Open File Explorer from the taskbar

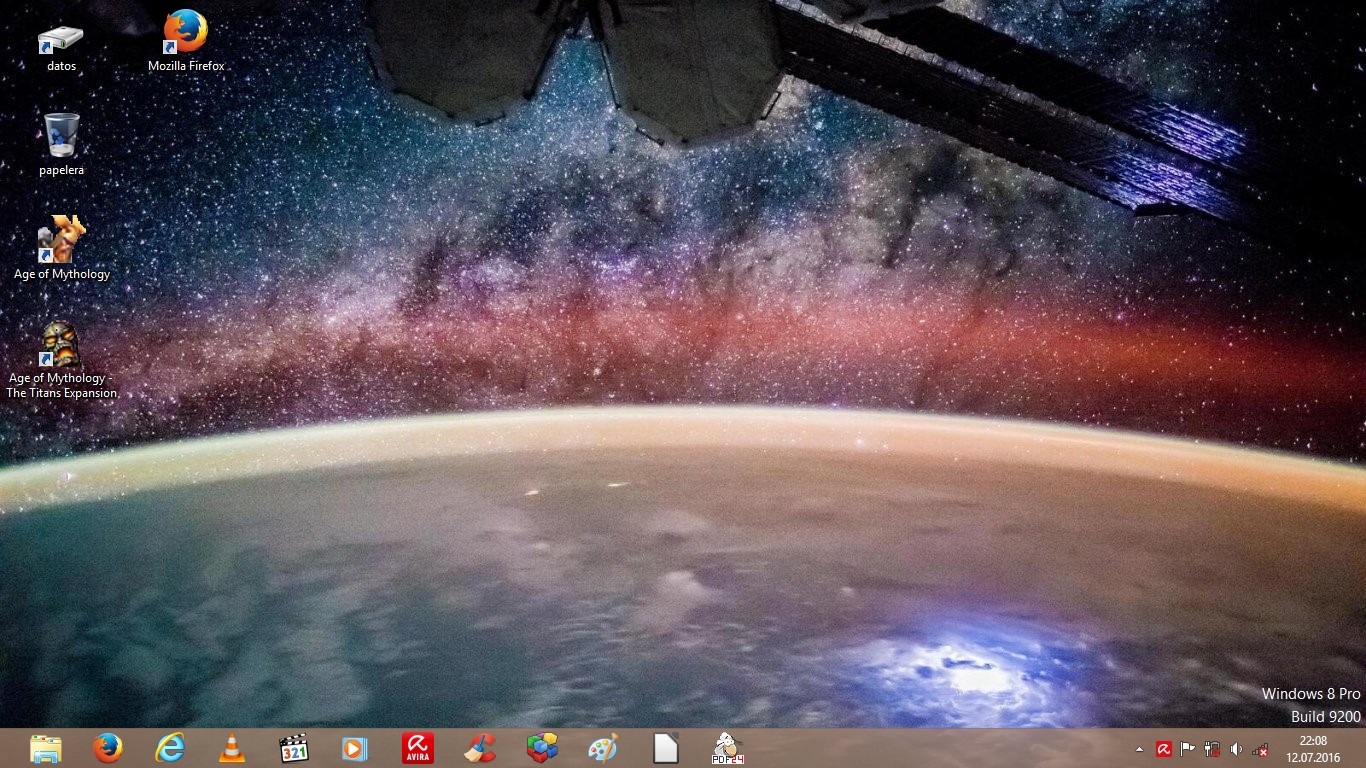point(46,748)
